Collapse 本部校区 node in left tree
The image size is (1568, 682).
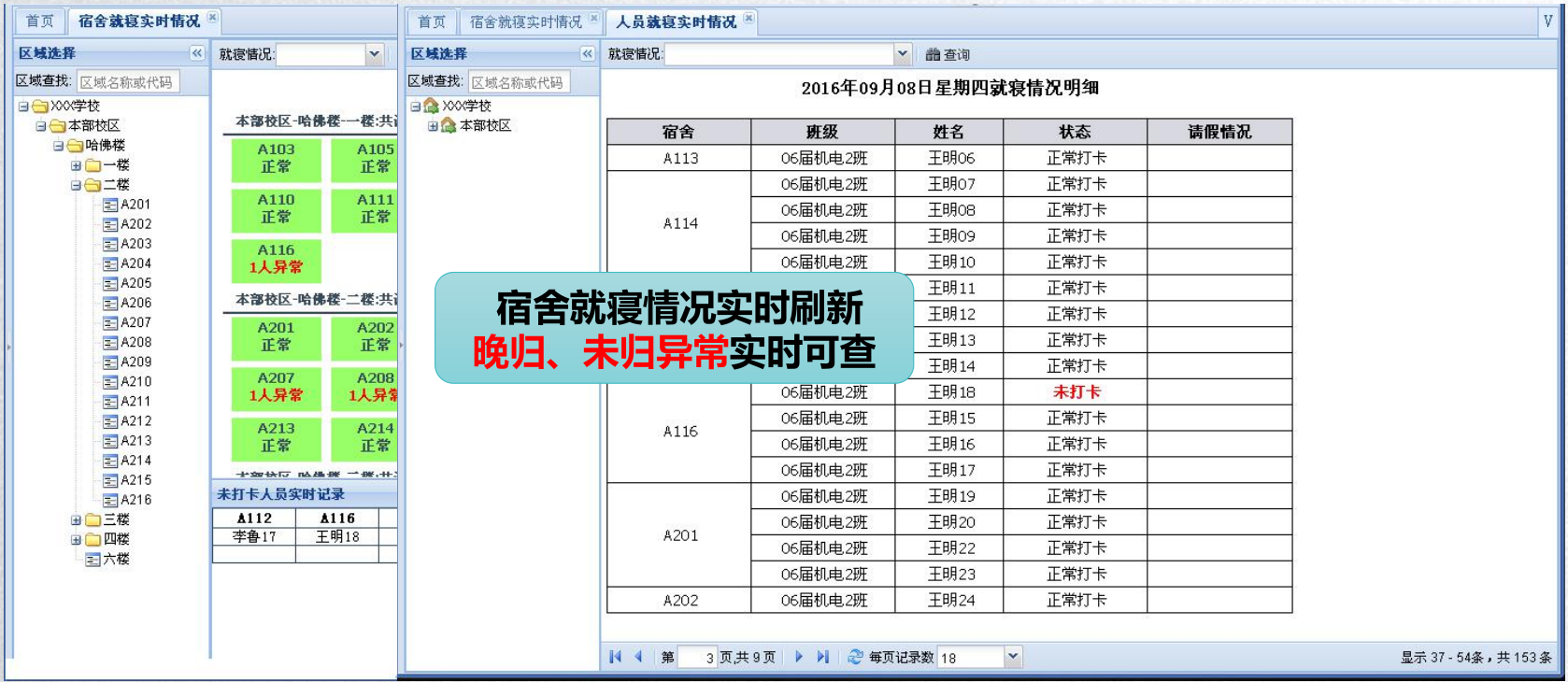40,126
